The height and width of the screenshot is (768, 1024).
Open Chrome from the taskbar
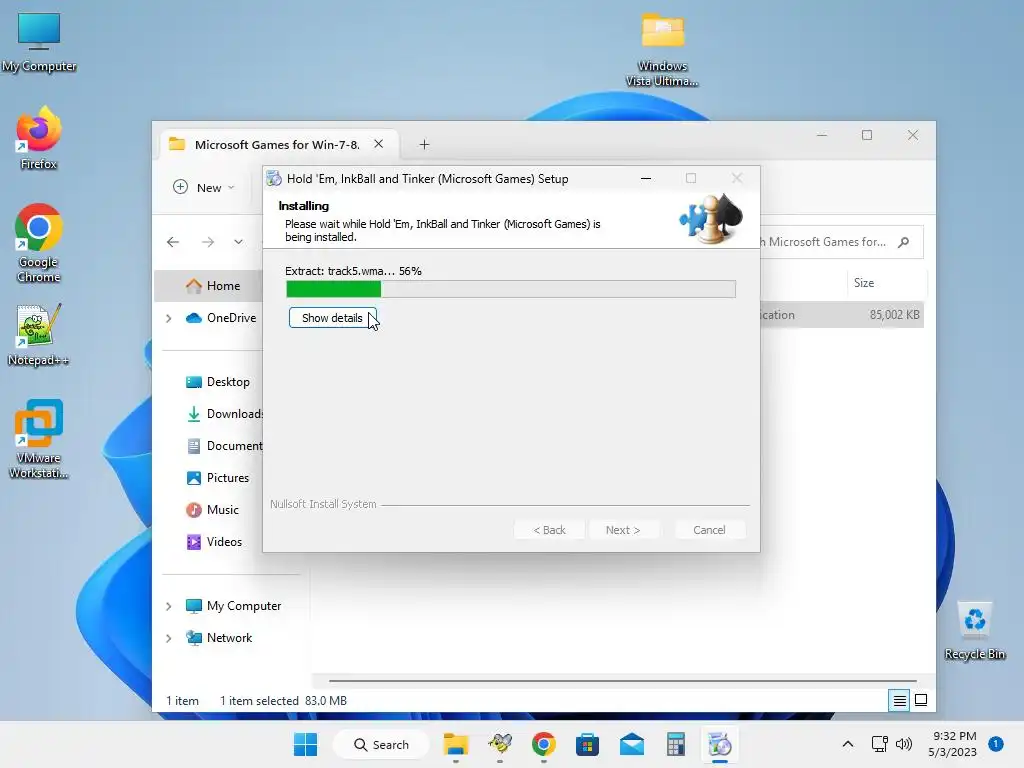[x=543, y=744]
